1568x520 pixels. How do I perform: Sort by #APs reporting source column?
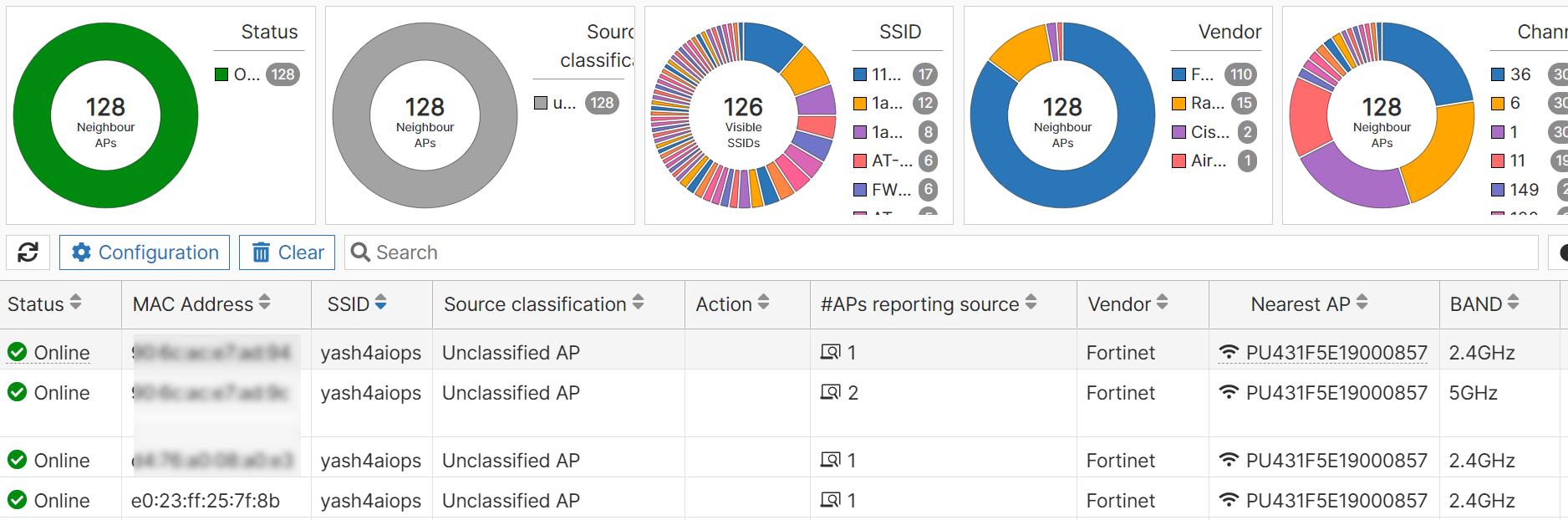(x=1031, y=303)
